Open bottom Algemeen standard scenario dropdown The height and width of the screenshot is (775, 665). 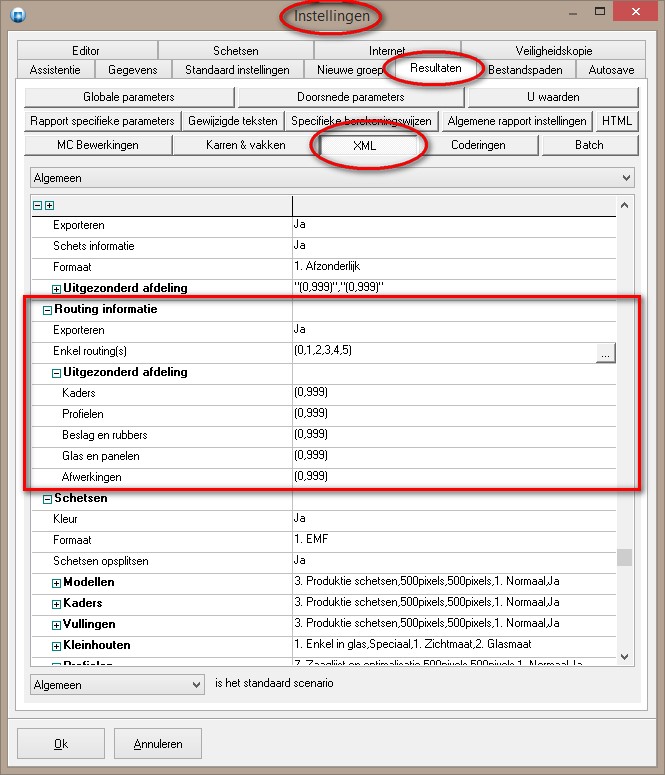click(x=117, y=685)
